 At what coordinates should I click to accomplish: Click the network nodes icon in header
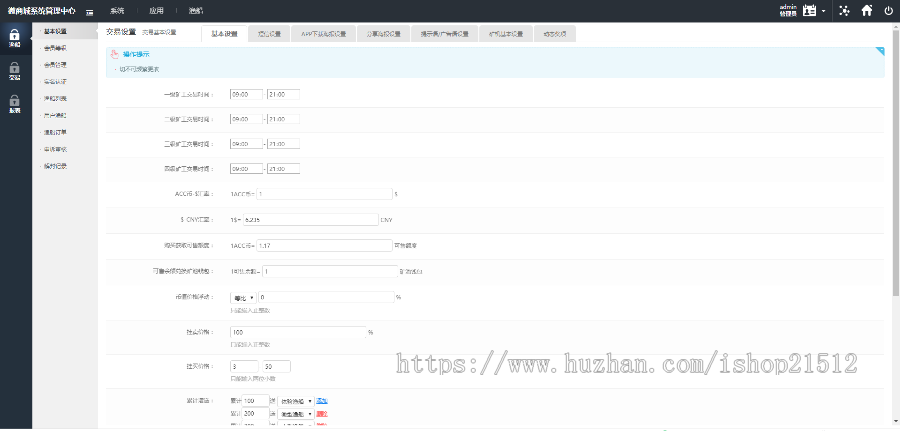tap(844, 10)
